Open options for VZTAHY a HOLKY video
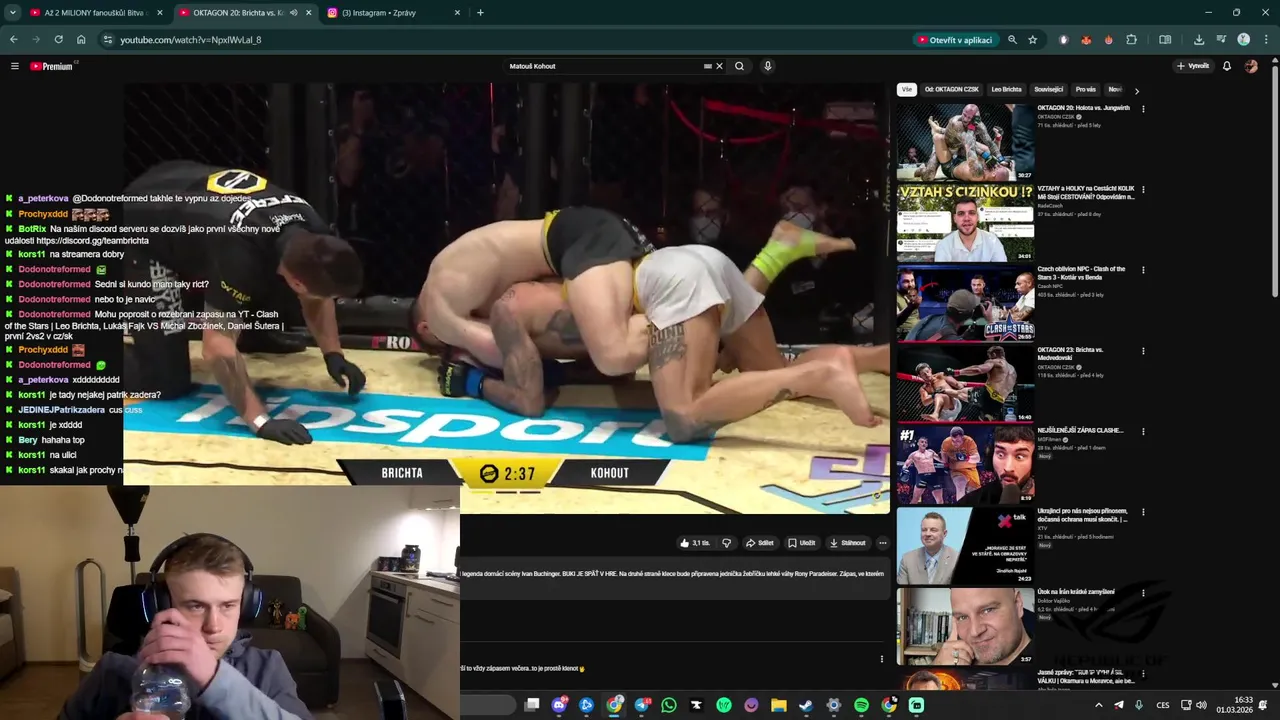1280x720 pixels. 1143,189
